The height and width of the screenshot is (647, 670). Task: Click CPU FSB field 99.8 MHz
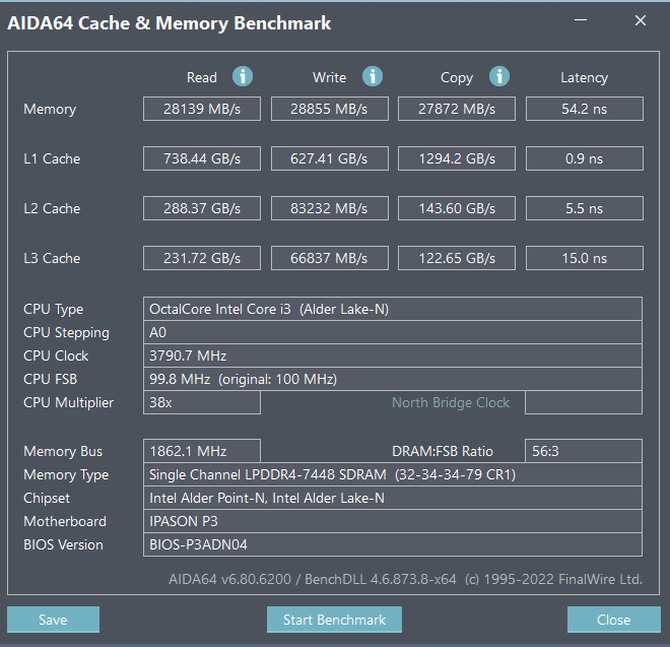click(x=392, y=379)
